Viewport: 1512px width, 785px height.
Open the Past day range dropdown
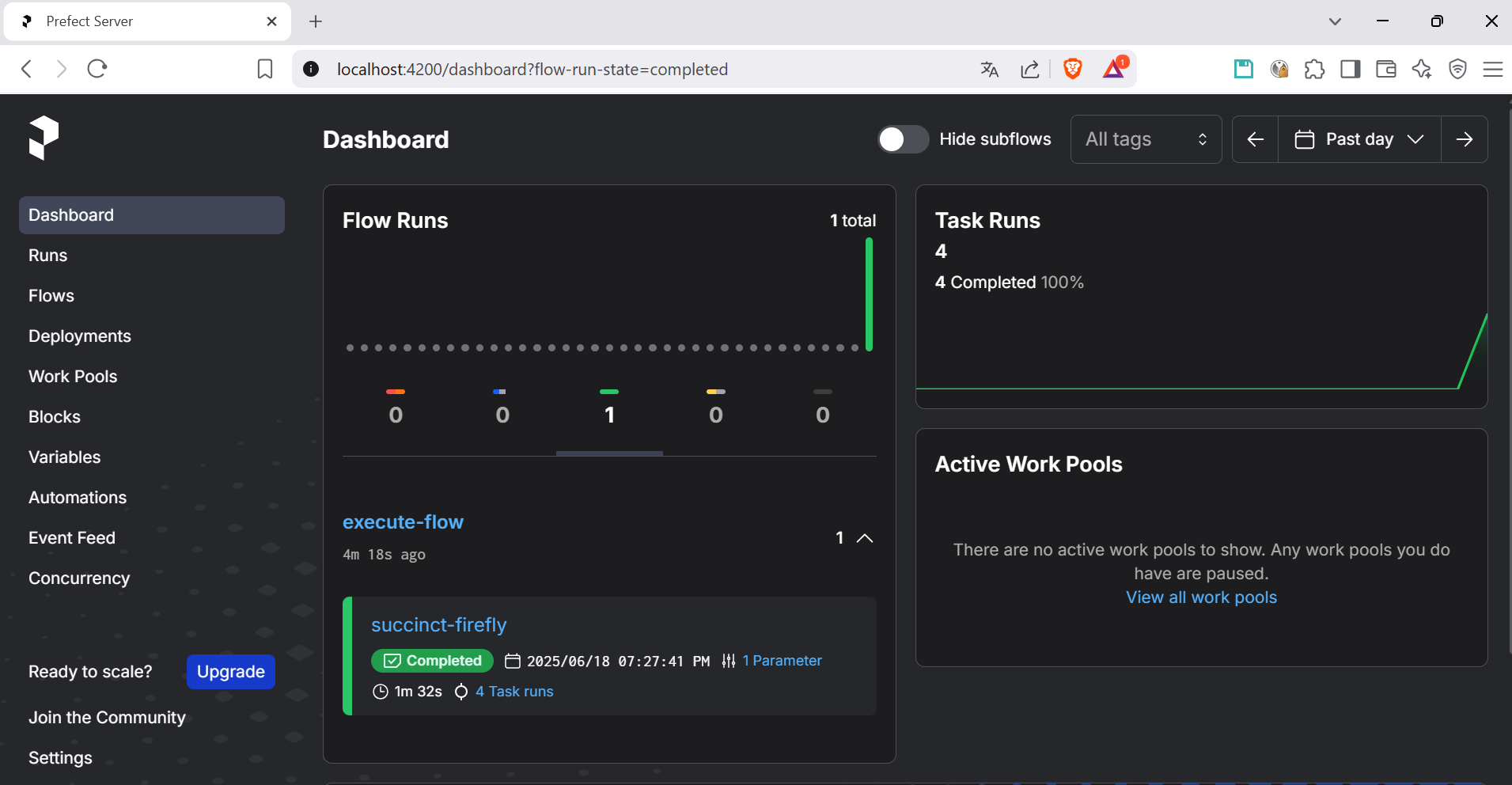[1359, 139]
